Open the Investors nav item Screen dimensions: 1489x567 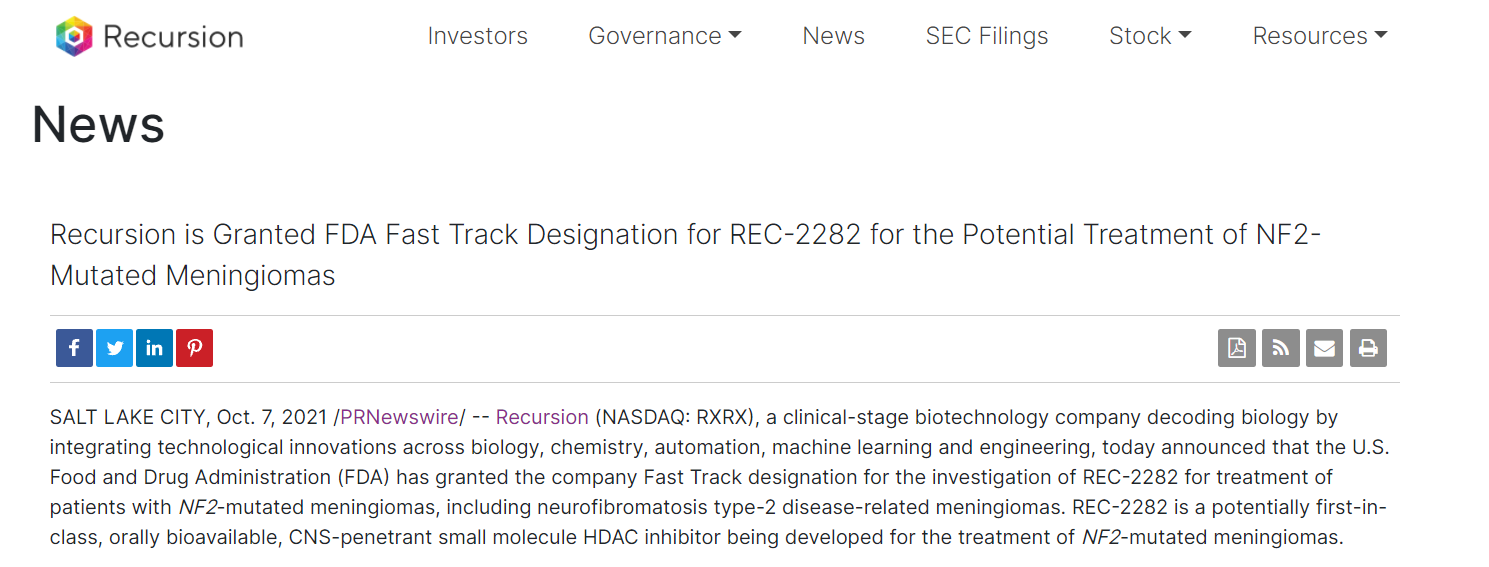478,36
